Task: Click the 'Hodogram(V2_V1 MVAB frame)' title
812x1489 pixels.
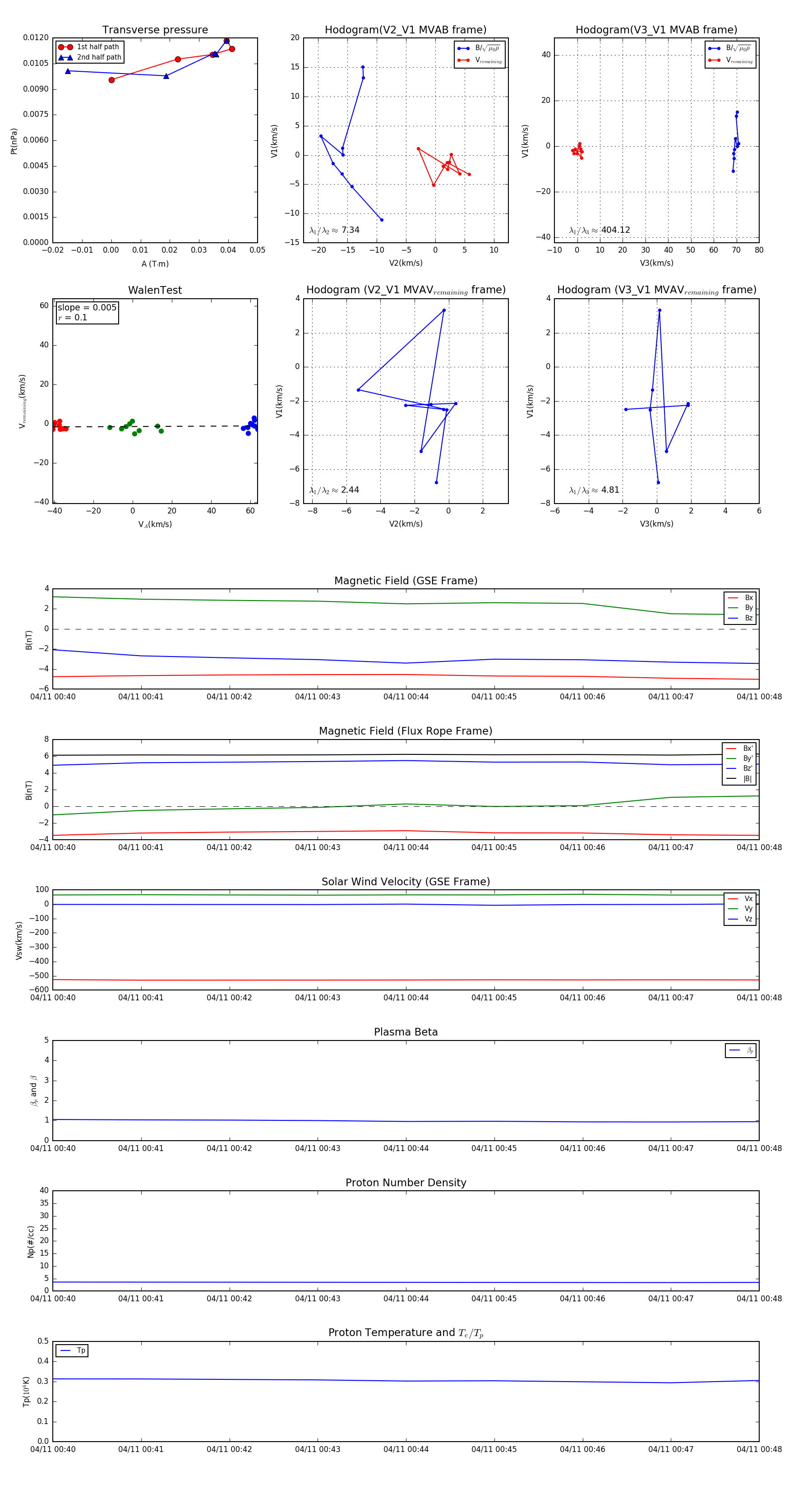Action: click(x=406, y=30)
